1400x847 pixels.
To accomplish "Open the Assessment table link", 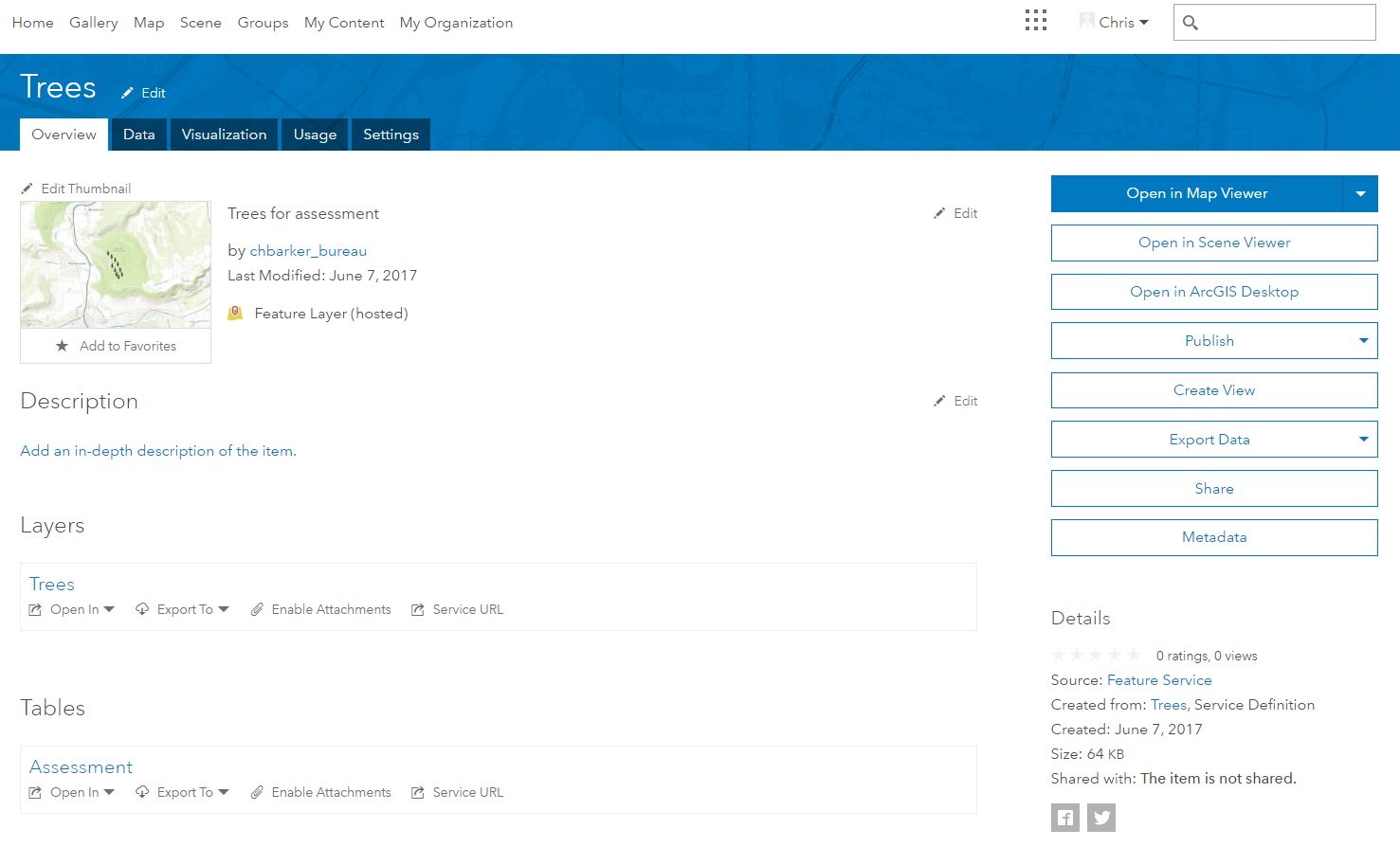I will click(x=81, y=767).
